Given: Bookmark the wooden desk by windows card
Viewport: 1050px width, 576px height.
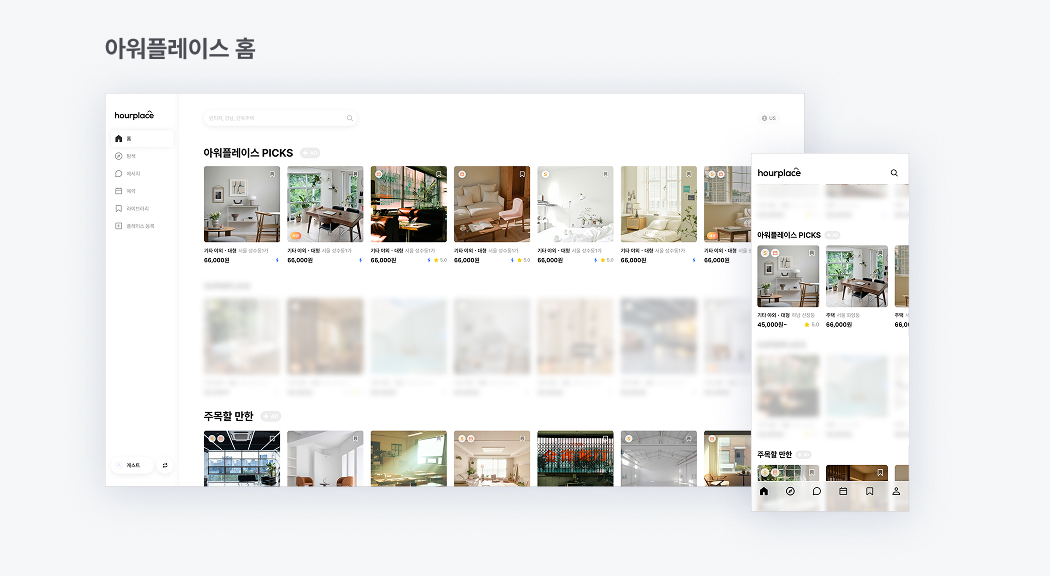Looking at the screenshot, I should coord(356,174).
